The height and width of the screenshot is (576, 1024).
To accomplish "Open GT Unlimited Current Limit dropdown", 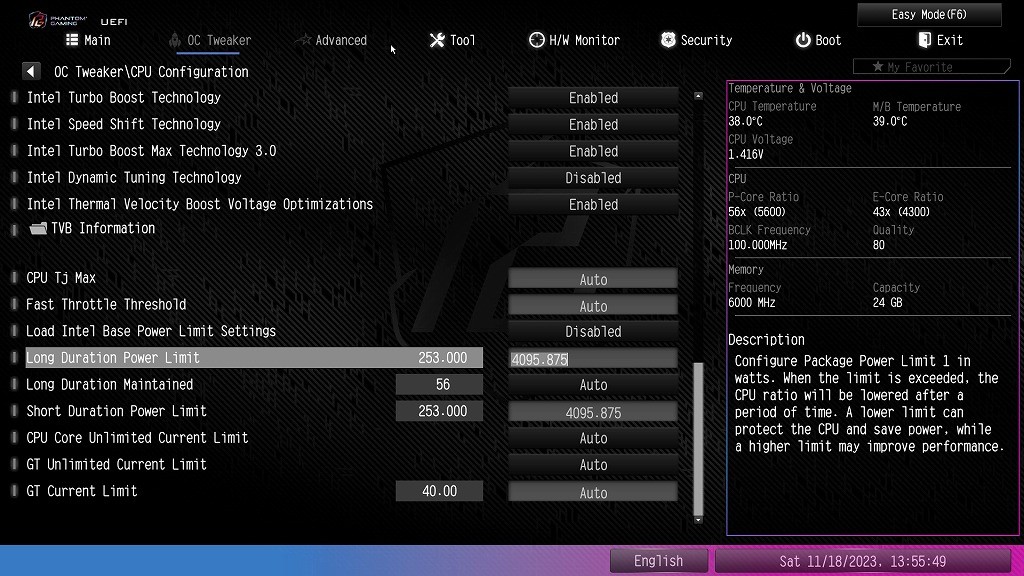I will (593, 465).
